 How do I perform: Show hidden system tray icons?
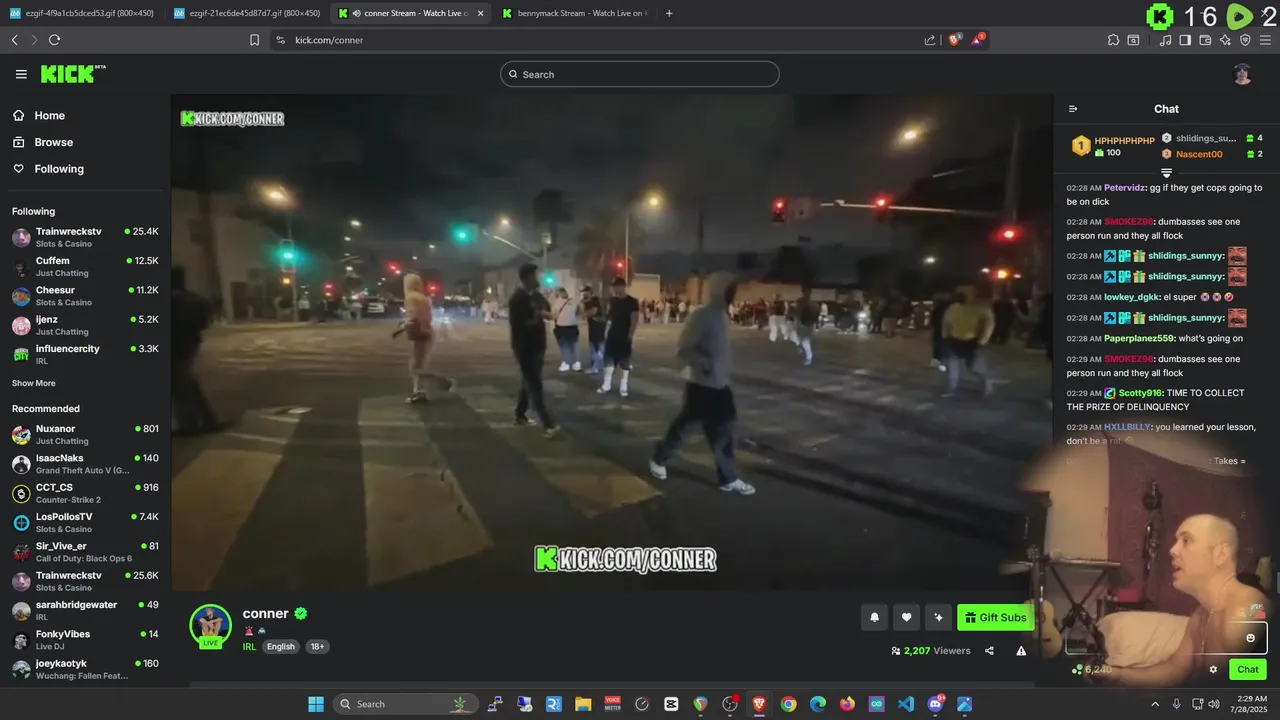(x=1155, y=704)
